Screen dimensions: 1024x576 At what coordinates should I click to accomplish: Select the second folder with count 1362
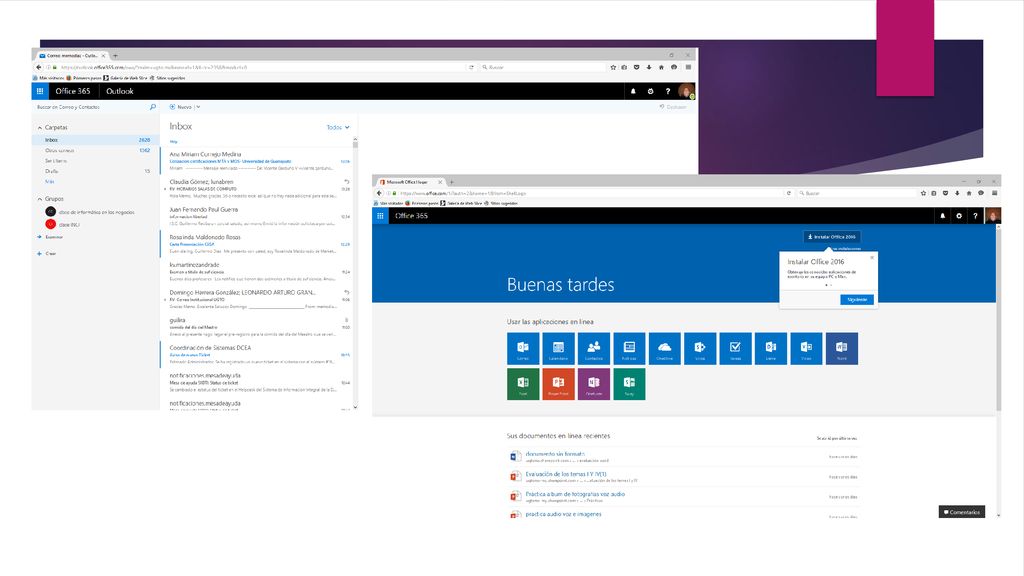(95, 150)
